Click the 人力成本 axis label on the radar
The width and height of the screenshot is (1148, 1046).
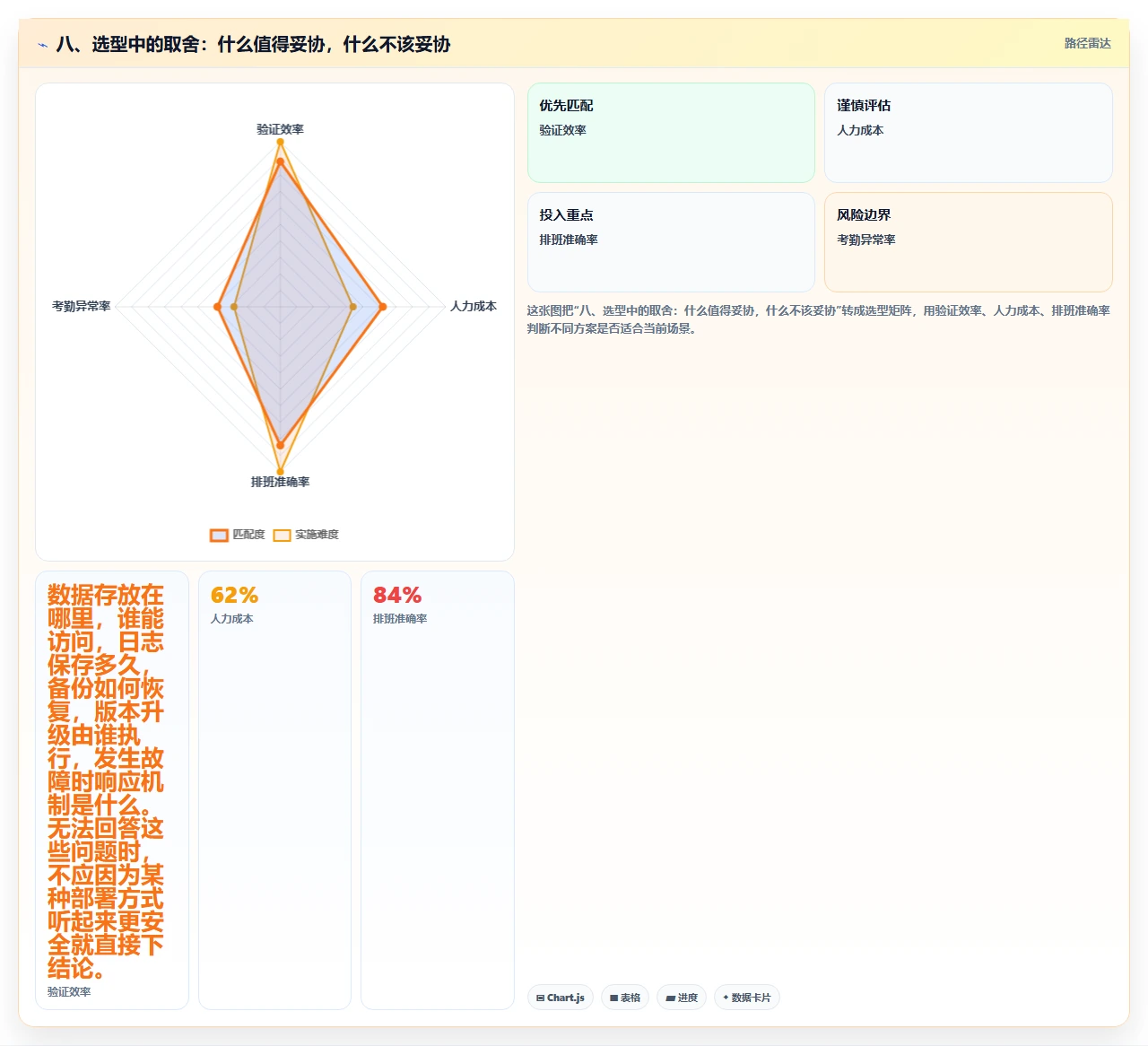point(474,306)
